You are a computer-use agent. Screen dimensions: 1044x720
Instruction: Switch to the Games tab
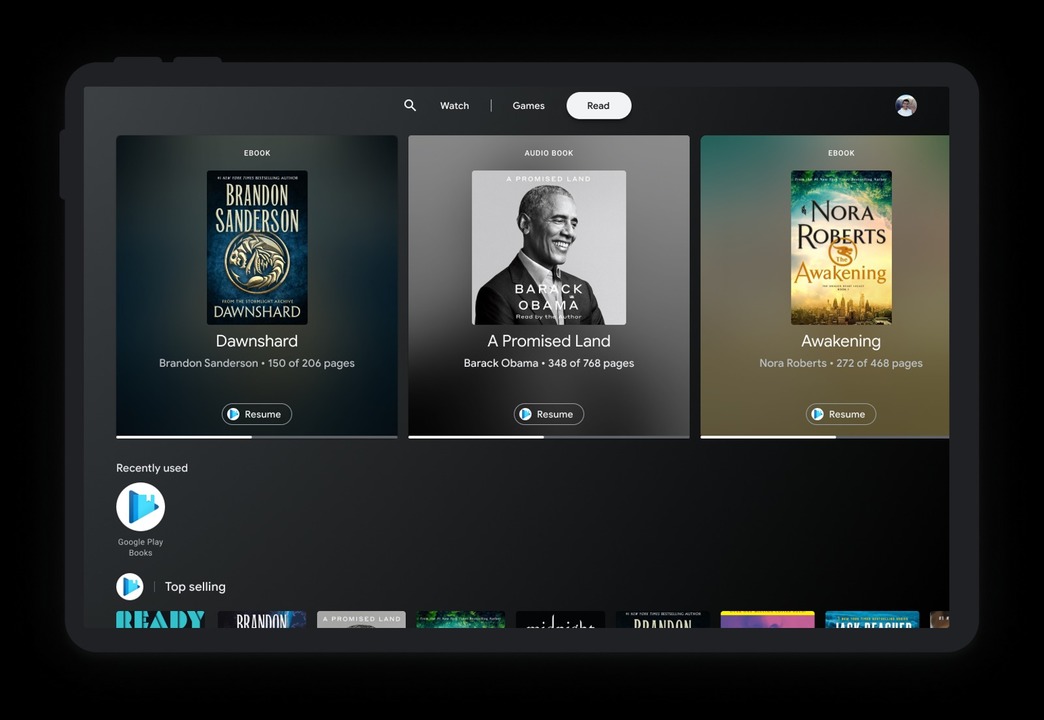point(528,105)
